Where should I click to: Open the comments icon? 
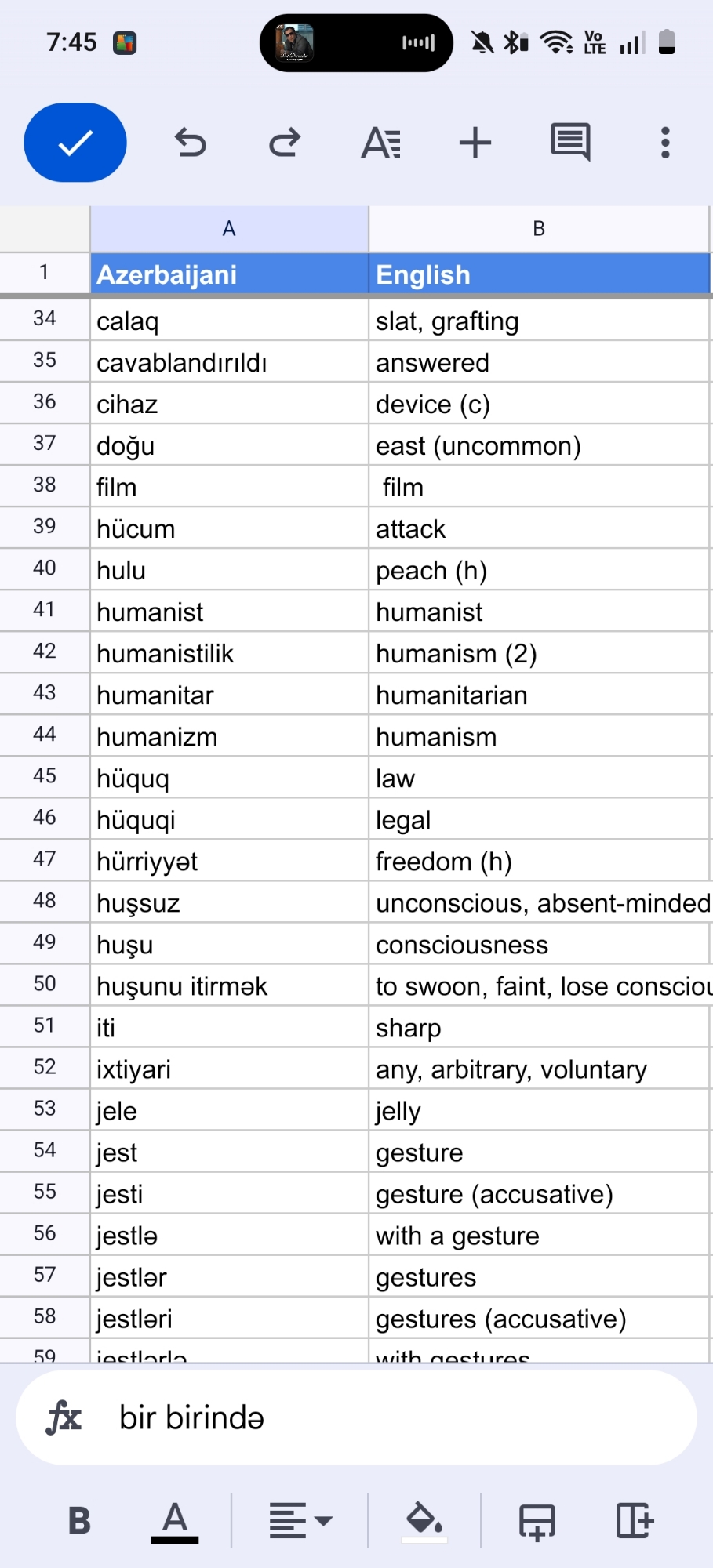pyautogui.click(x=570, y=143)
